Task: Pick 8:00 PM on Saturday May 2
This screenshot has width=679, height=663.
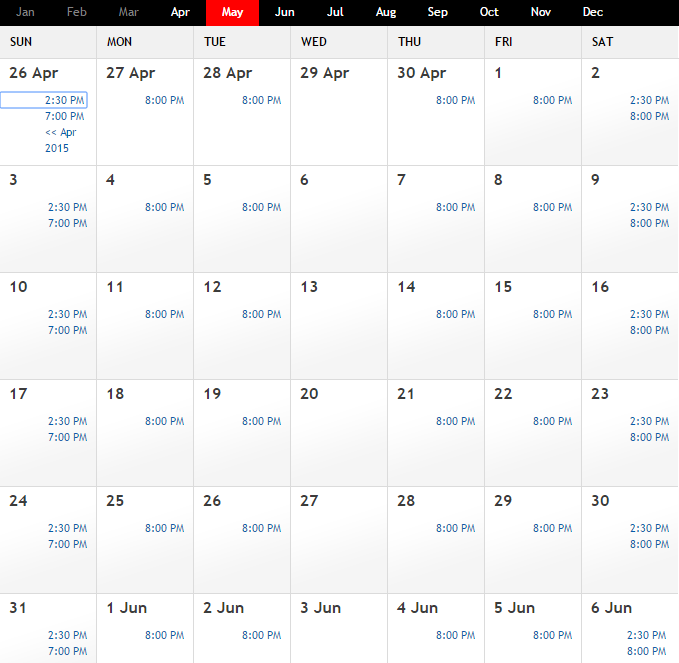Action: point(650,116)
